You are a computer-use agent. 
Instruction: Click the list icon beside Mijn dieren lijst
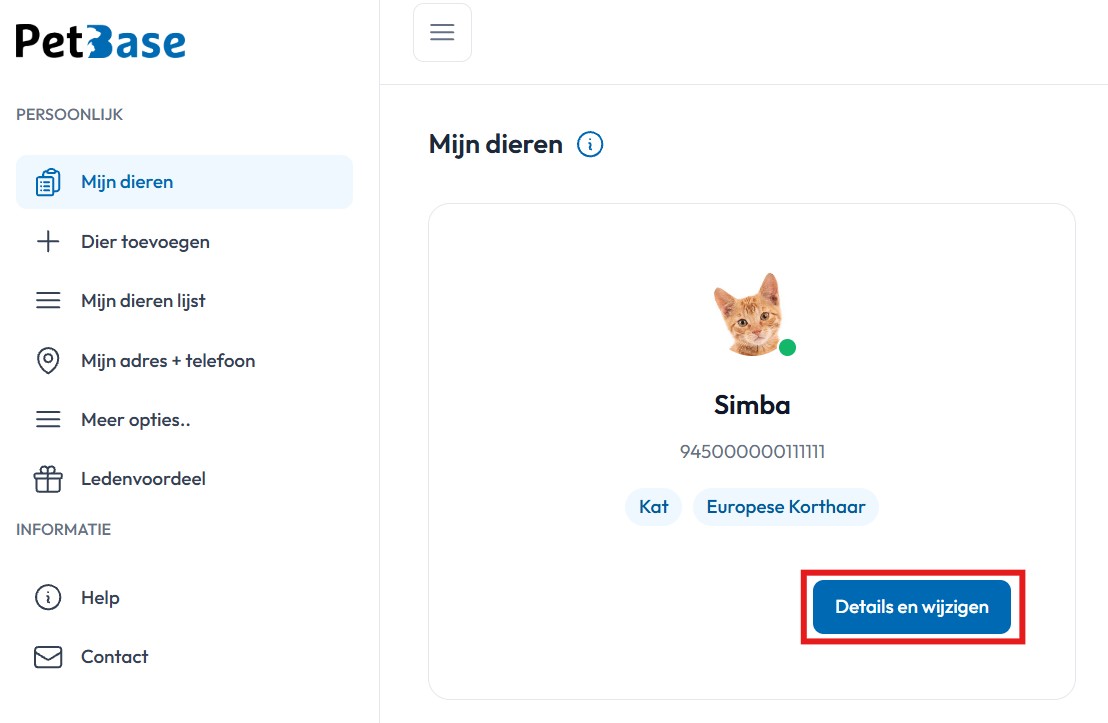point(48,301)
